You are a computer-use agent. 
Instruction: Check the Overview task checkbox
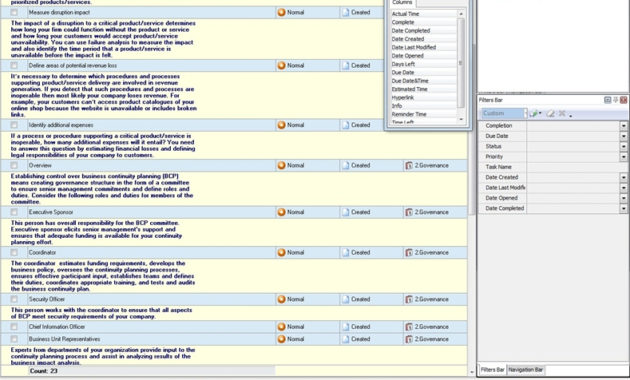tap(14, 165)
